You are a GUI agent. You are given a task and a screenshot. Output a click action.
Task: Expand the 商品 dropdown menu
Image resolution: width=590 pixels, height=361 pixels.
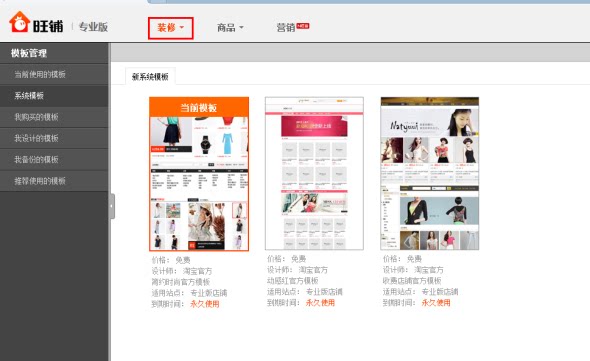coord(230,27)
